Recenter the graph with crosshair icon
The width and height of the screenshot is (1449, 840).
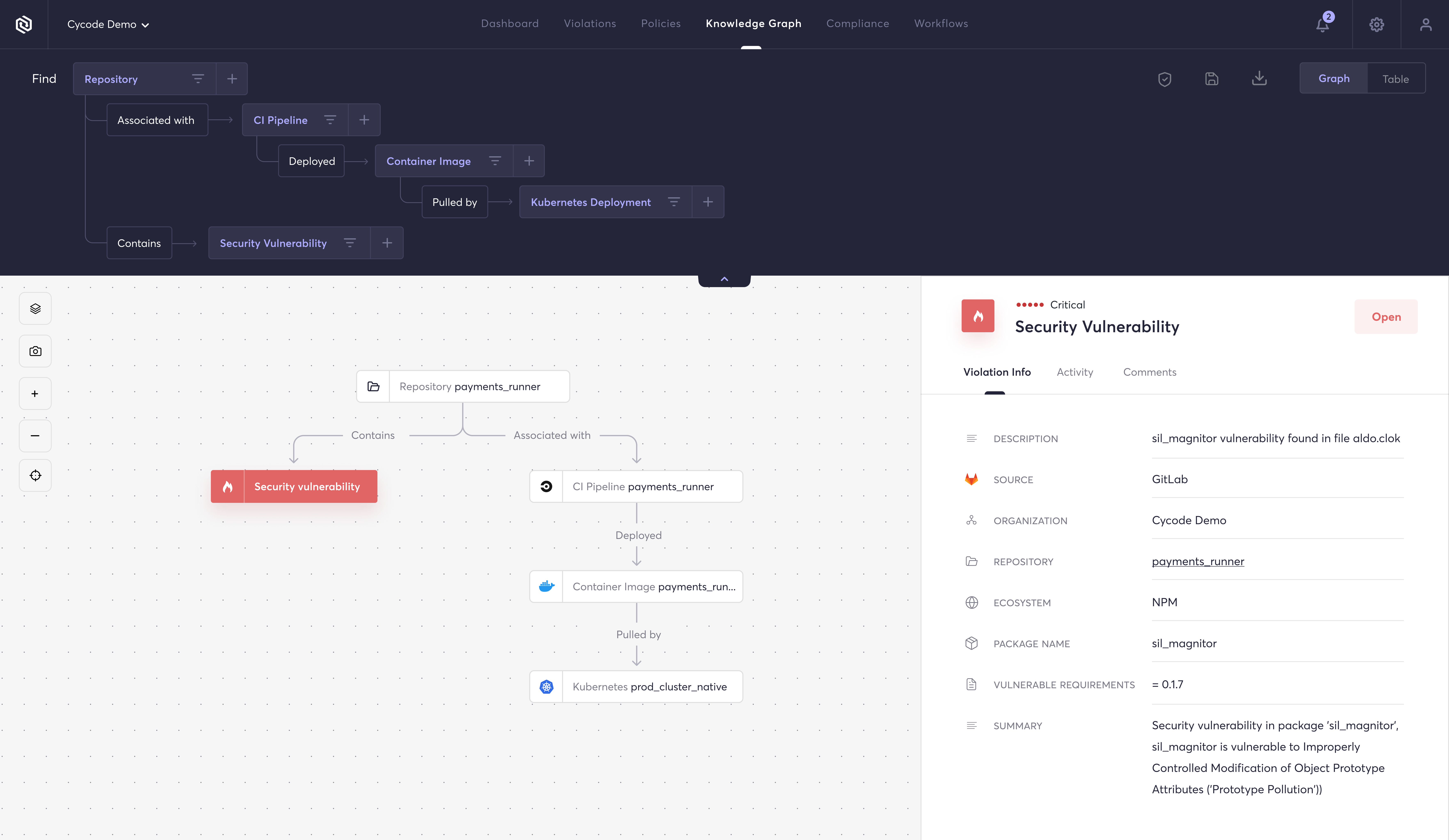pos(35,476)
